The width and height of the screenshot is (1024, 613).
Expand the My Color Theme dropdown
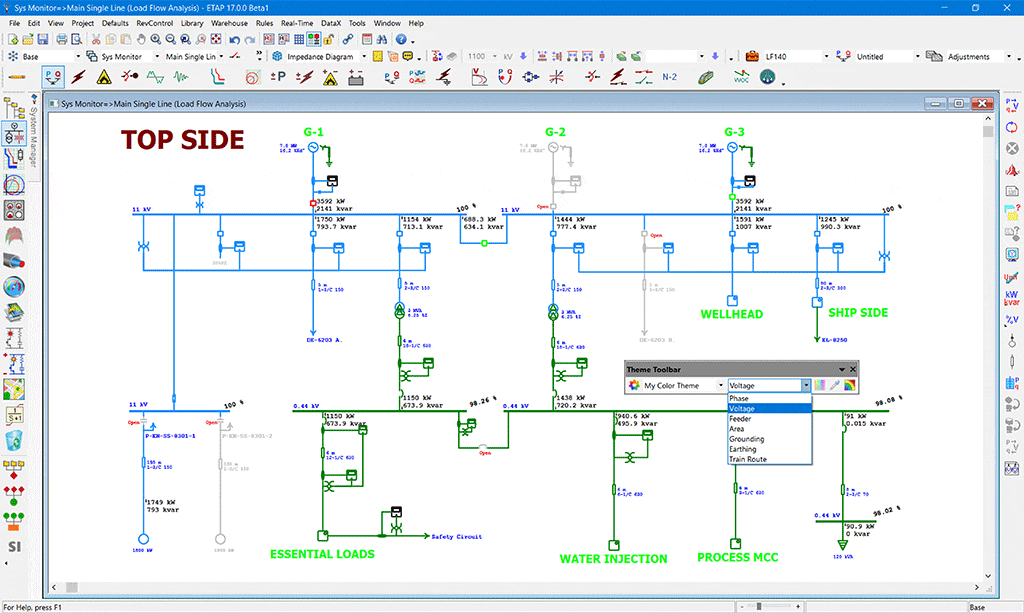coord(721,385)
